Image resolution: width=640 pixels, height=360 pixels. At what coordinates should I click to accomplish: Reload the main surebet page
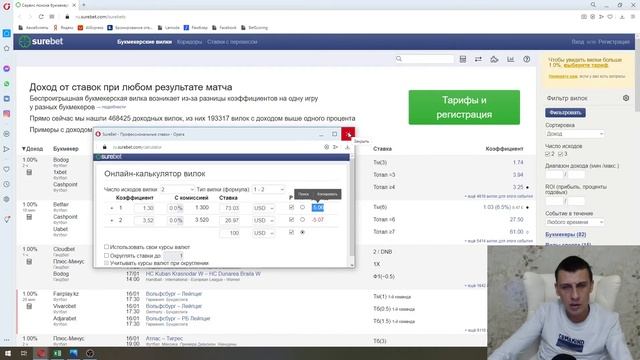41,17
